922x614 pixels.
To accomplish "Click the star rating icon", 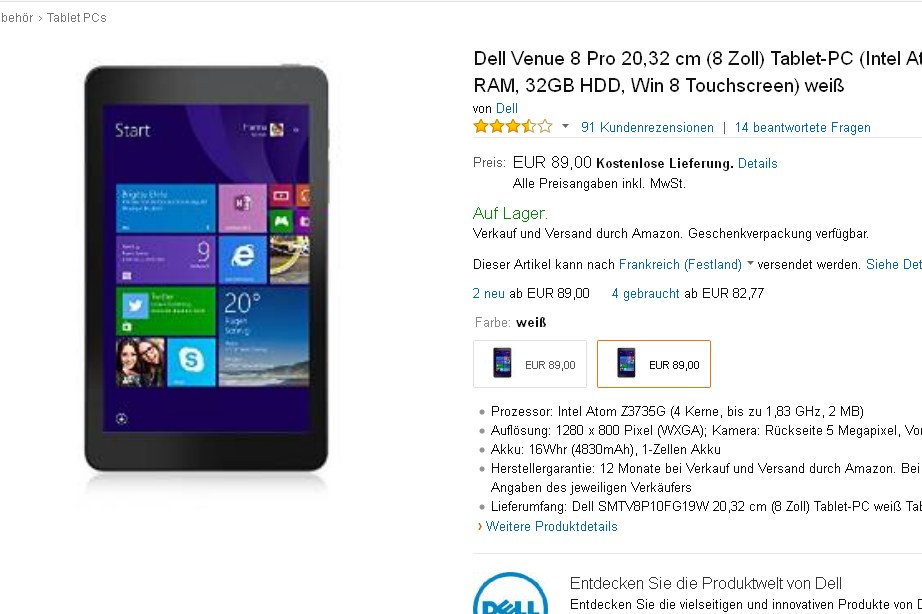I will click(x=513, y=126).
